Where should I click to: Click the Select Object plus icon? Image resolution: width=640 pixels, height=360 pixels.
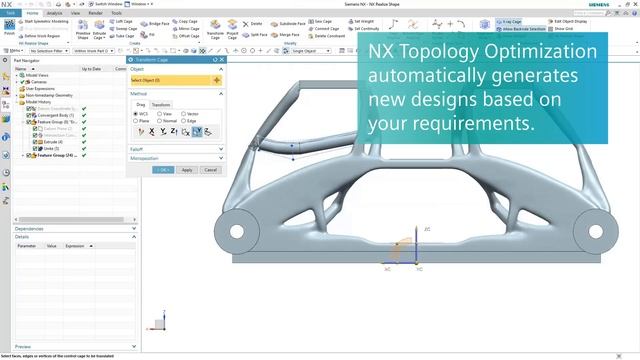[x=216, y=80]
